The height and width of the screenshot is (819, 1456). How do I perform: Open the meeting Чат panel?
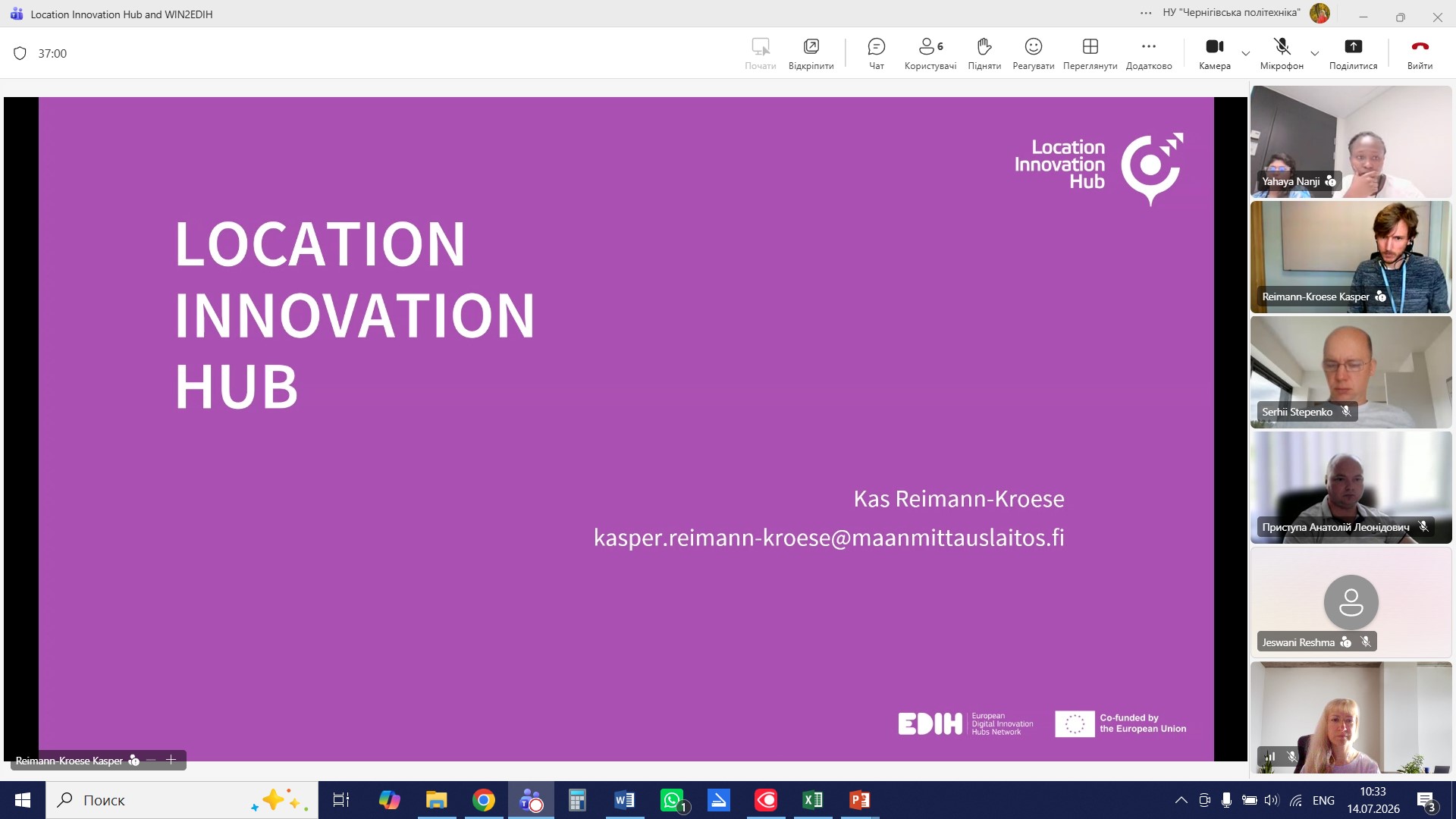(x=876, y=54)
